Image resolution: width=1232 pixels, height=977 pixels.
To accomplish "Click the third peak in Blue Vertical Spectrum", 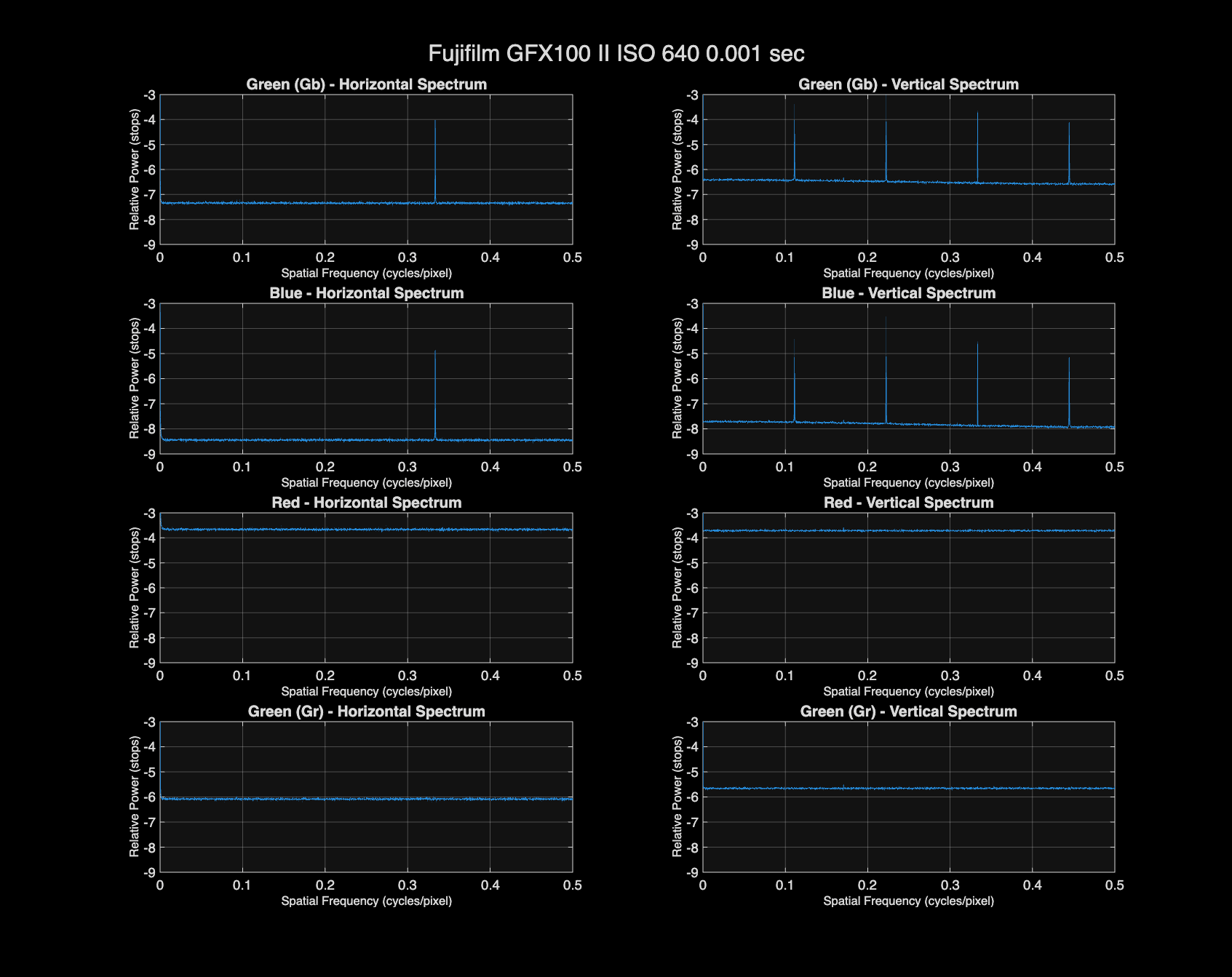I will click(x=977, y=384).
